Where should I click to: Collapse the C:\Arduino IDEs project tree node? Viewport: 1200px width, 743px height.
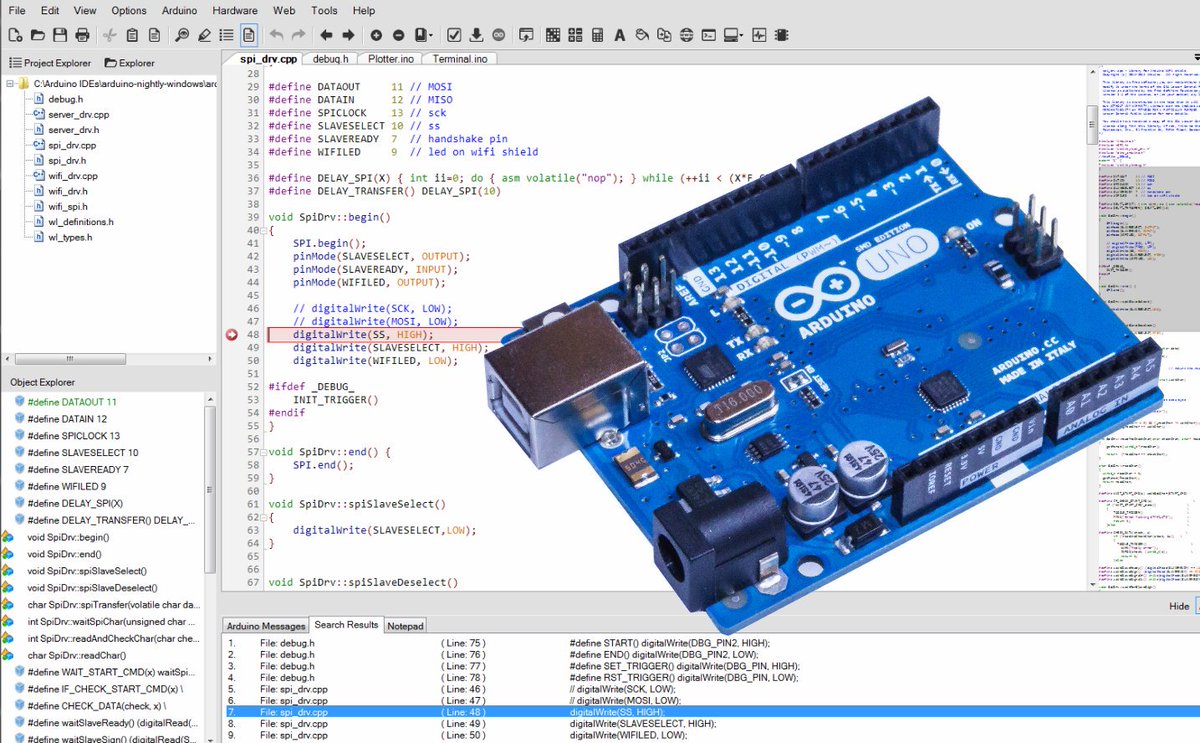coord(10,85)
